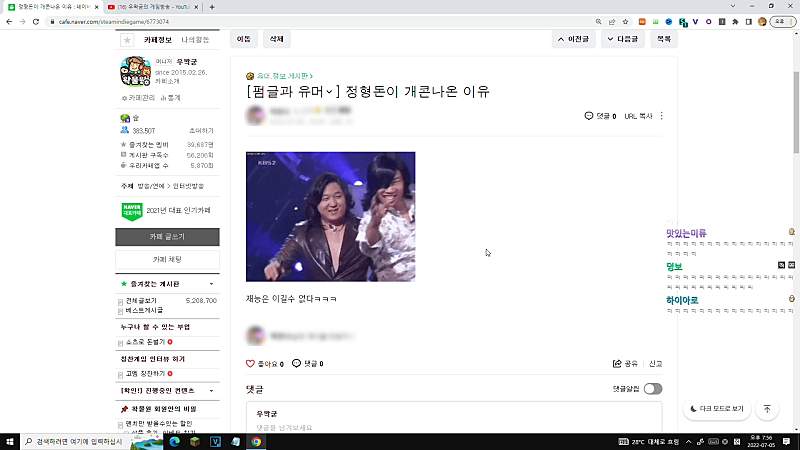The width and height of the screenshot is (800, 450).
Task: Click the cafe management link
Action: tap(138, 98)
